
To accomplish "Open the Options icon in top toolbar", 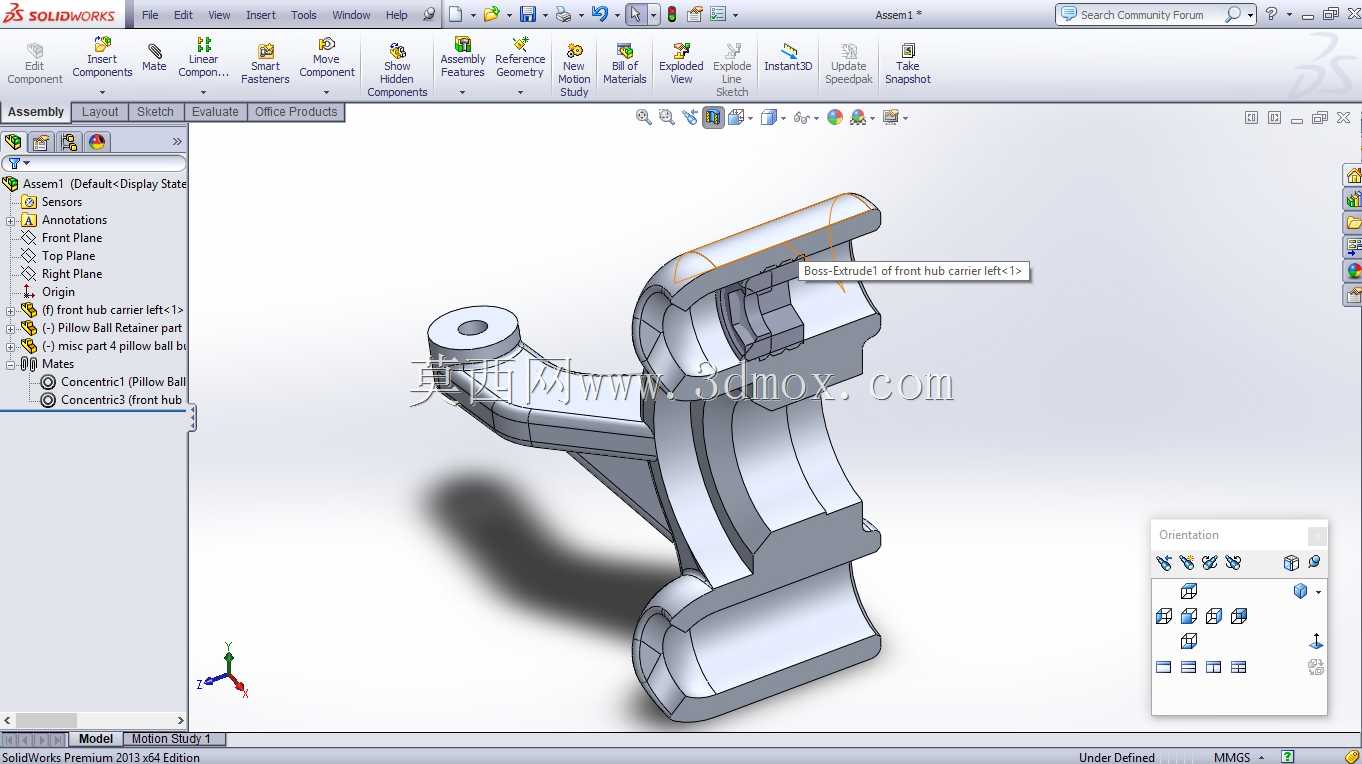I will coord(718,14).
